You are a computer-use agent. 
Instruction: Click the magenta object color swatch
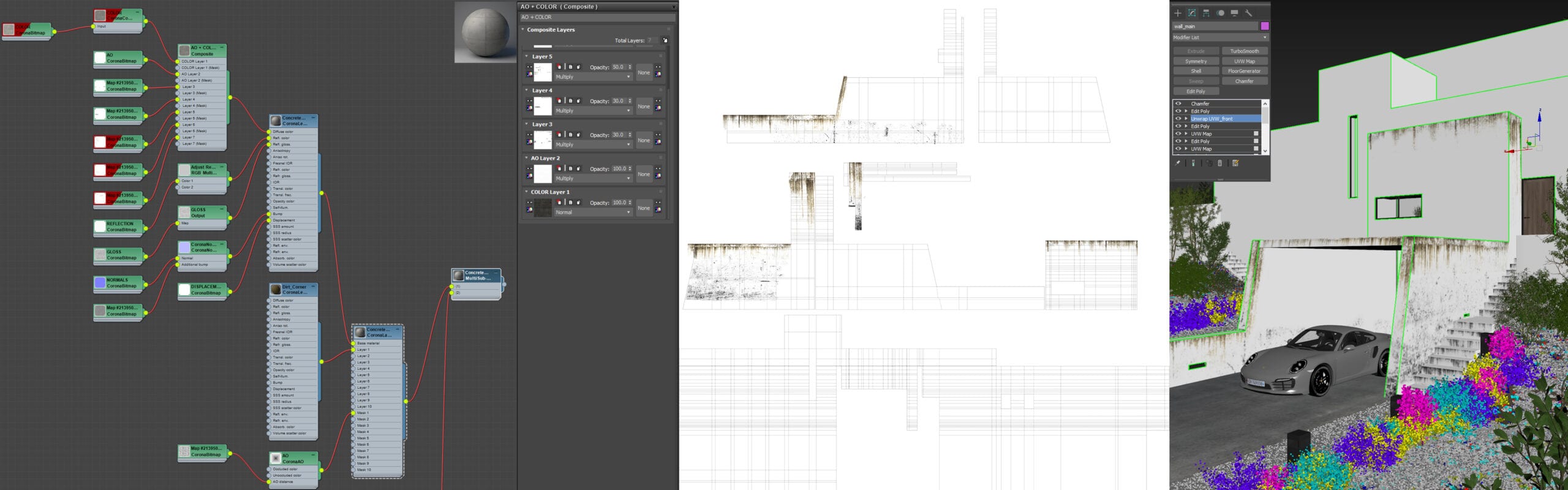1264,26
